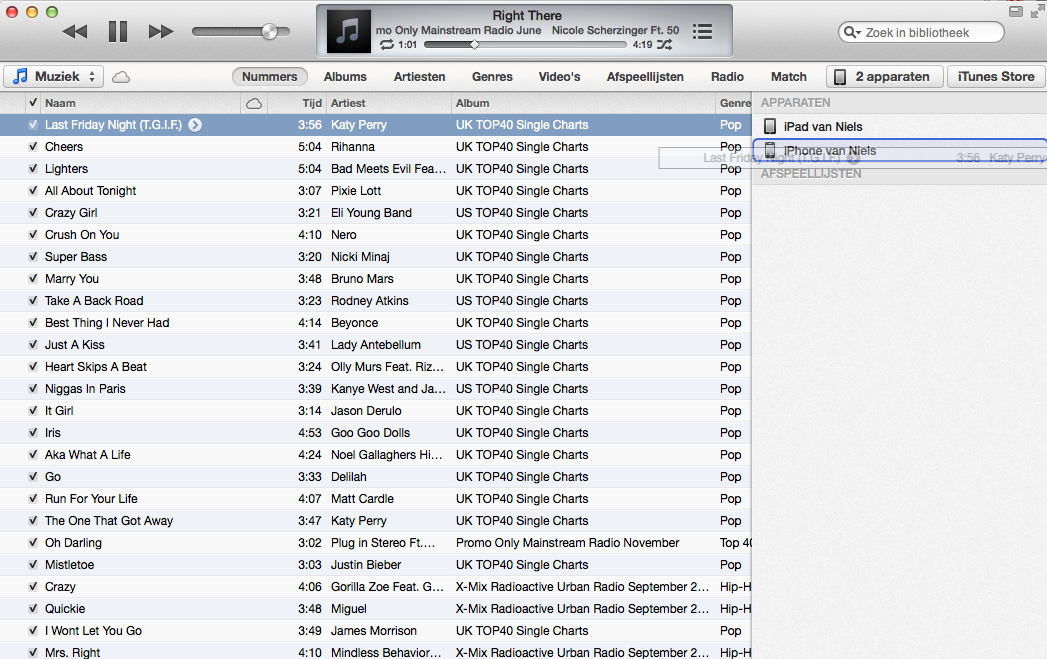
Task: Click the 2 apparaten button
Action: [x=885, y=77]
